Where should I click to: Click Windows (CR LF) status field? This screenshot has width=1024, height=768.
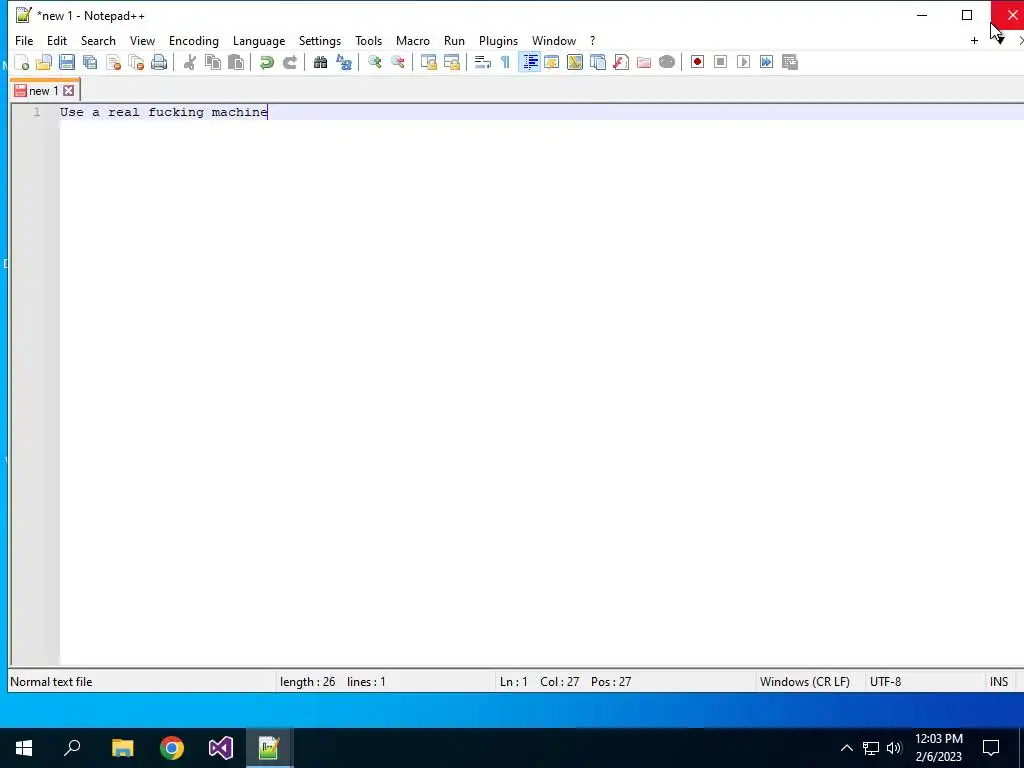pyautogui.click(x=805, y=682)
